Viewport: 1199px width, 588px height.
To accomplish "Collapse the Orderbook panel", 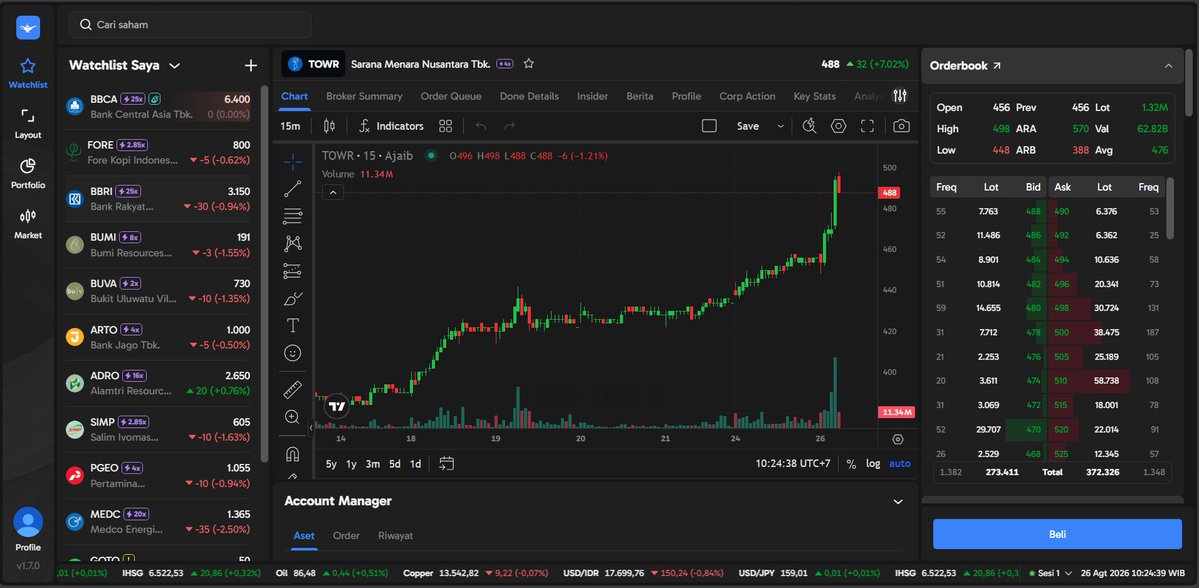I will click(1168, 66).
